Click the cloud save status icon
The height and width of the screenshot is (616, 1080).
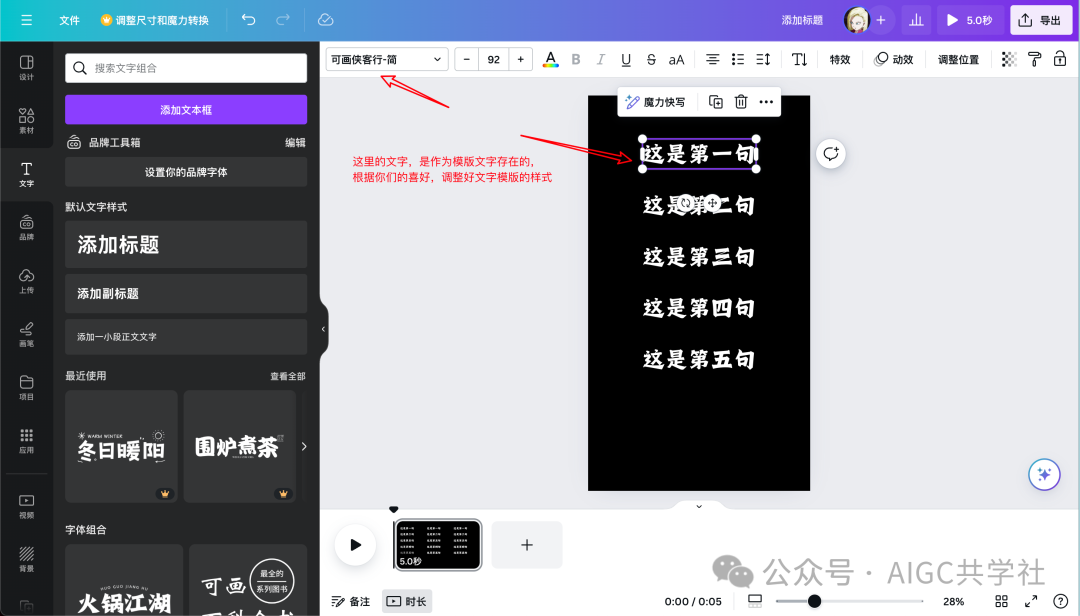tap(326, 20)
